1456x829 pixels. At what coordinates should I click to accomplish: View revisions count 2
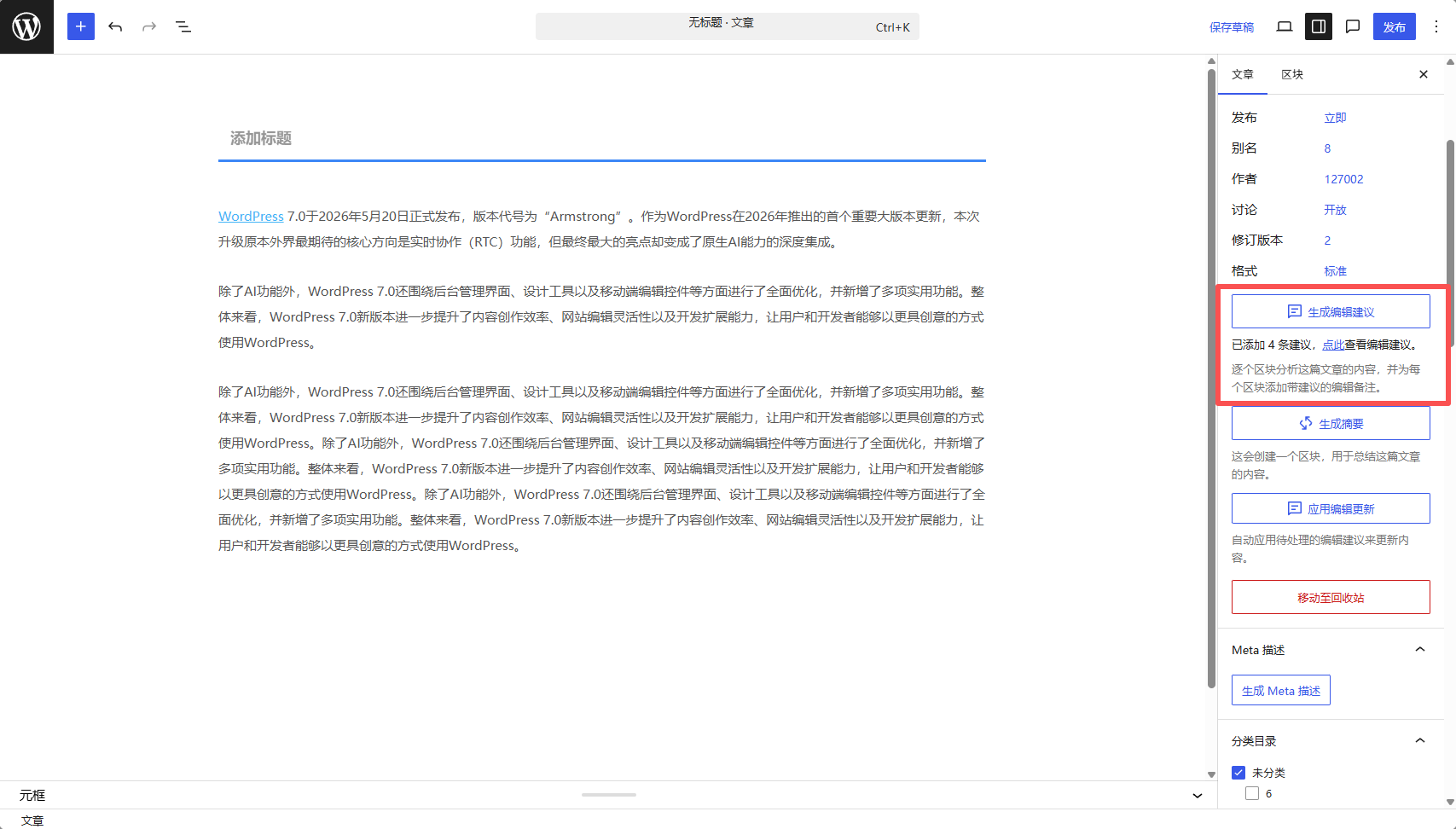tap(1327, 241)
